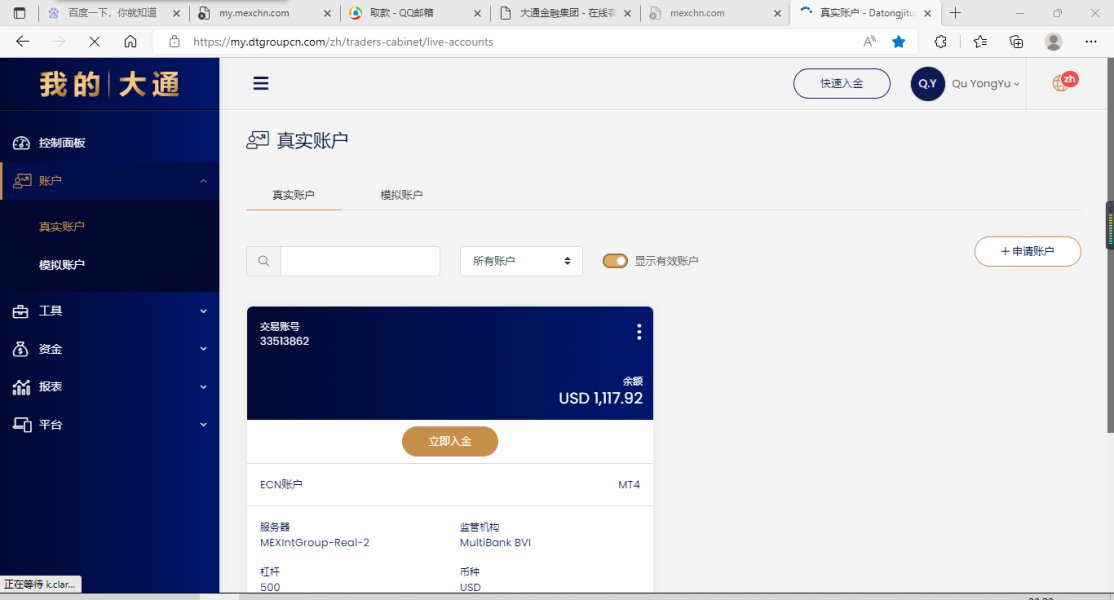Click into the account search field
Viewport: 1114px width, 600px height.
(360, 261)
